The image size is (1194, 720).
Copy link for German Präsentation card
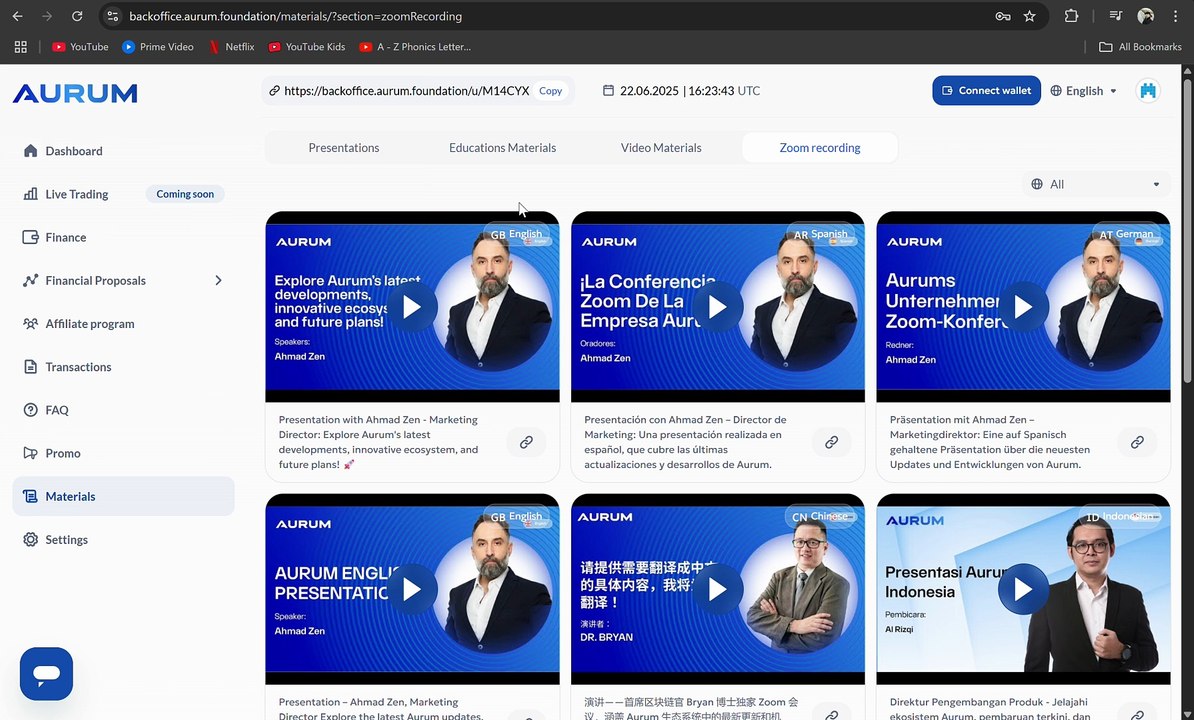[x=1137, y=442]
